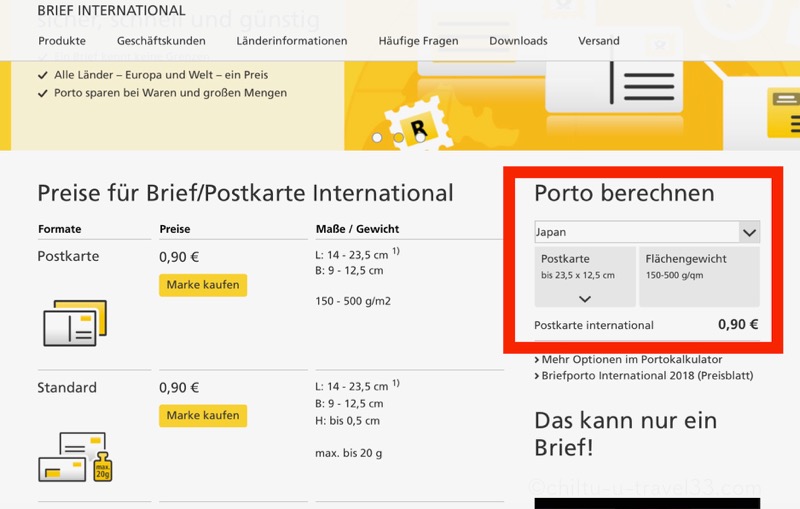
Task: Expand the Postkarte format selector
Action: (x=585, y=277)
